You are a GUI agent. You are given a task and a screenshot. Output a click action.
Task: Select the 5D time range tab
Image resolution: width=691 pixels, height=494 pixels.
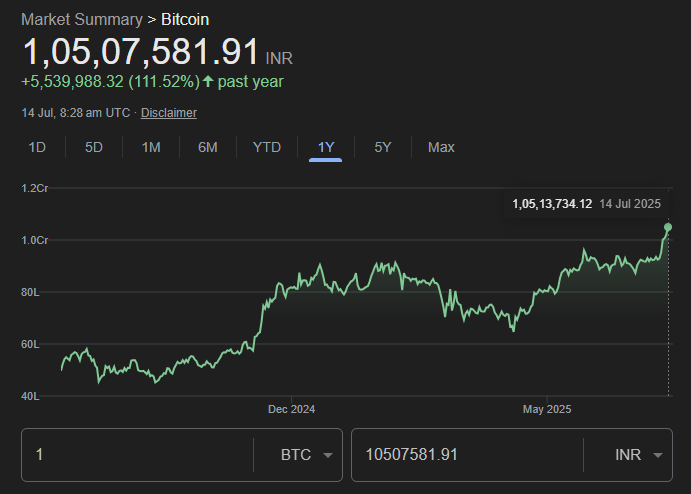pos(94,147)
